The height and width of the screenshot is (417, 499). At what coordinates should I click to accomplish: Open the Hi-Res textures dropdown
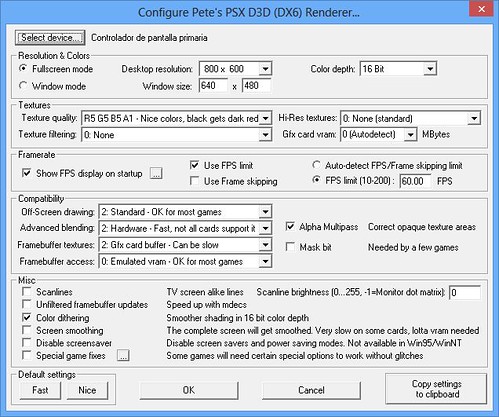pos(410,118)
